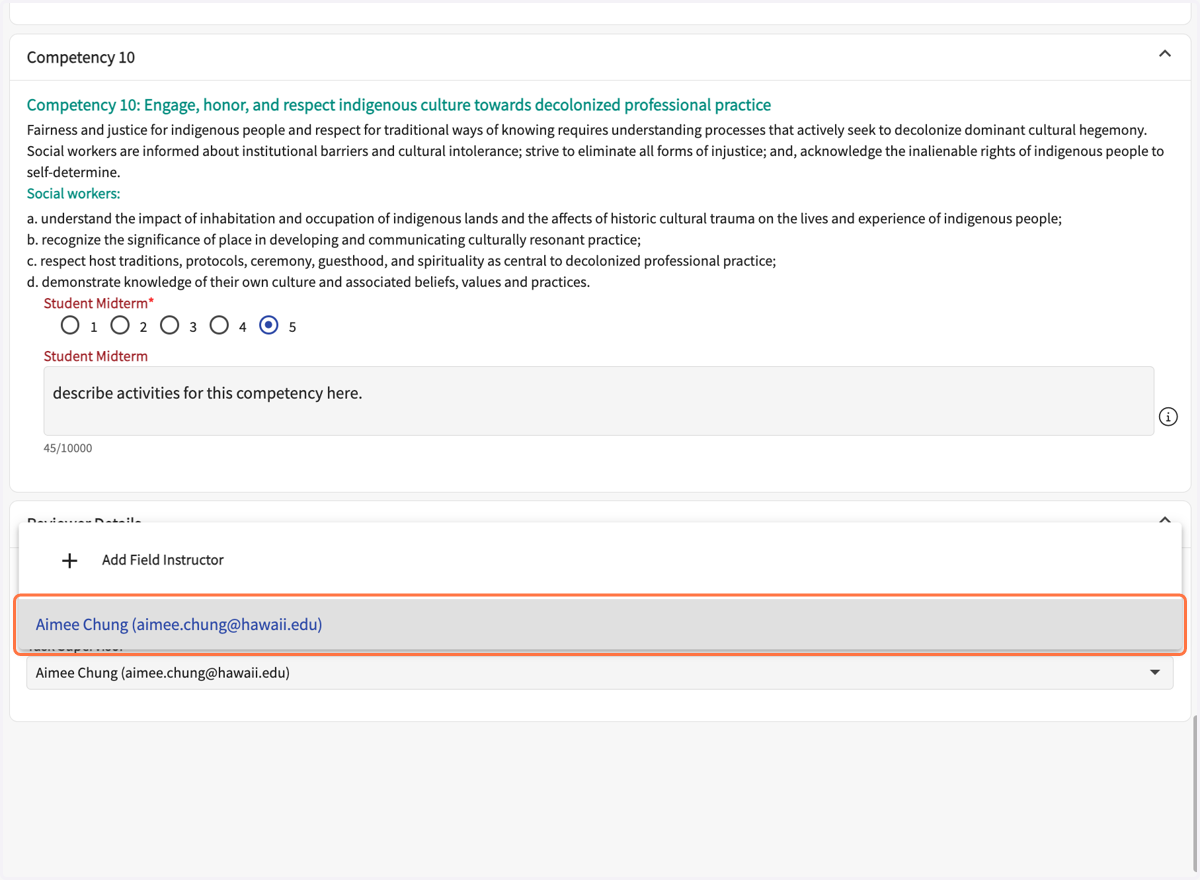This screenshot has height=880, width=1200.
Task: Click the Task Supervisor dropdown arrow
Action: pos(1155,673)
